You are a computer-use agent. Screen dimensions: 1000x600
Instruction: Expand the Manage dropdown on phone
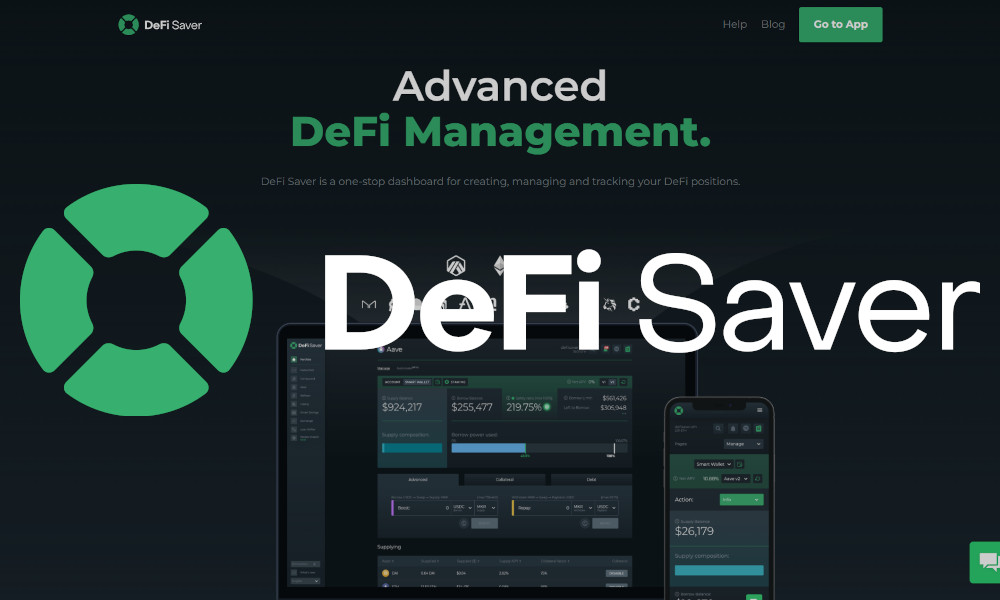[743, 443]
